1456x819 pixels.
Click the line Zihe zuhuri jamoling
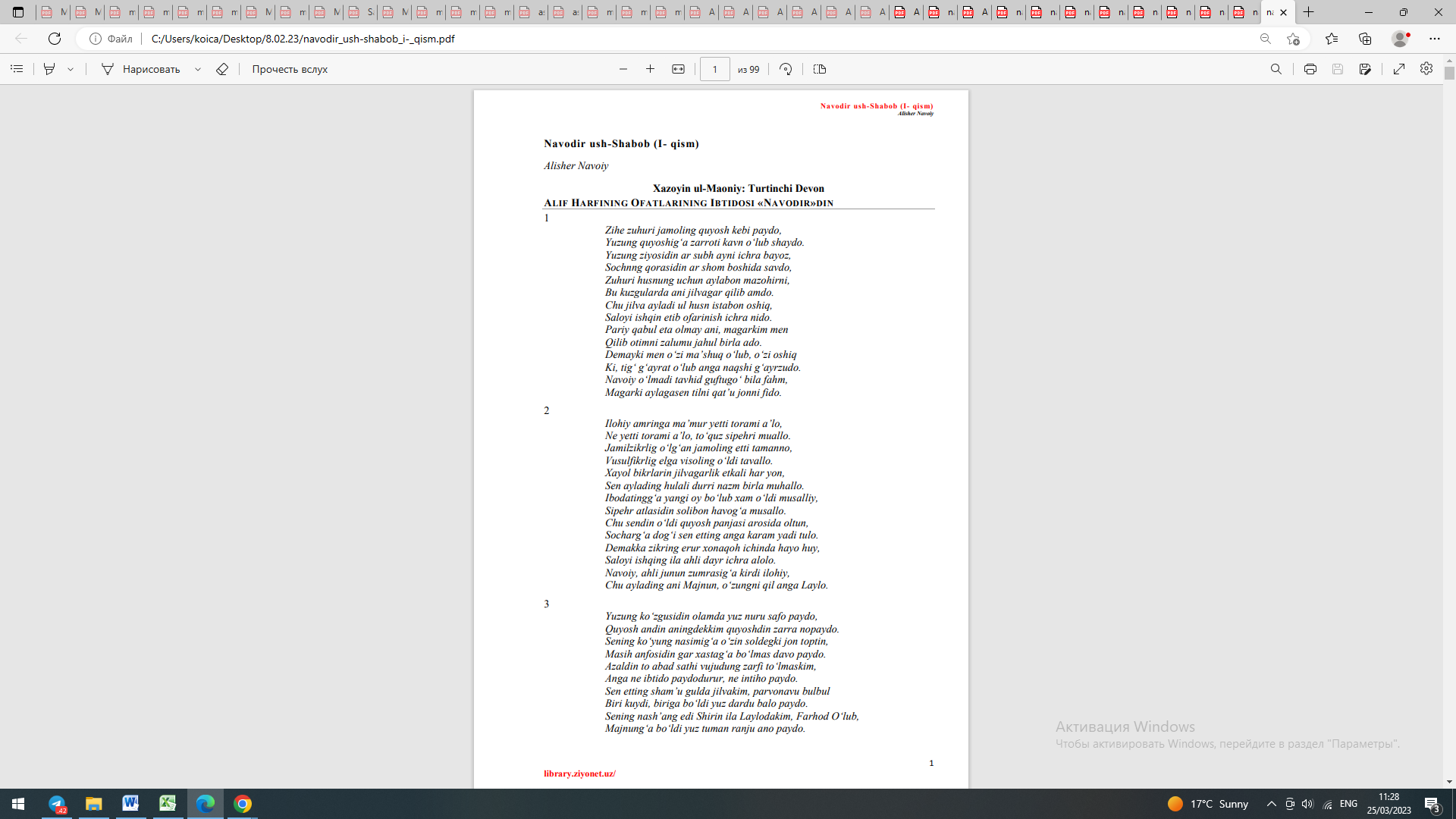tap(693, 230)
